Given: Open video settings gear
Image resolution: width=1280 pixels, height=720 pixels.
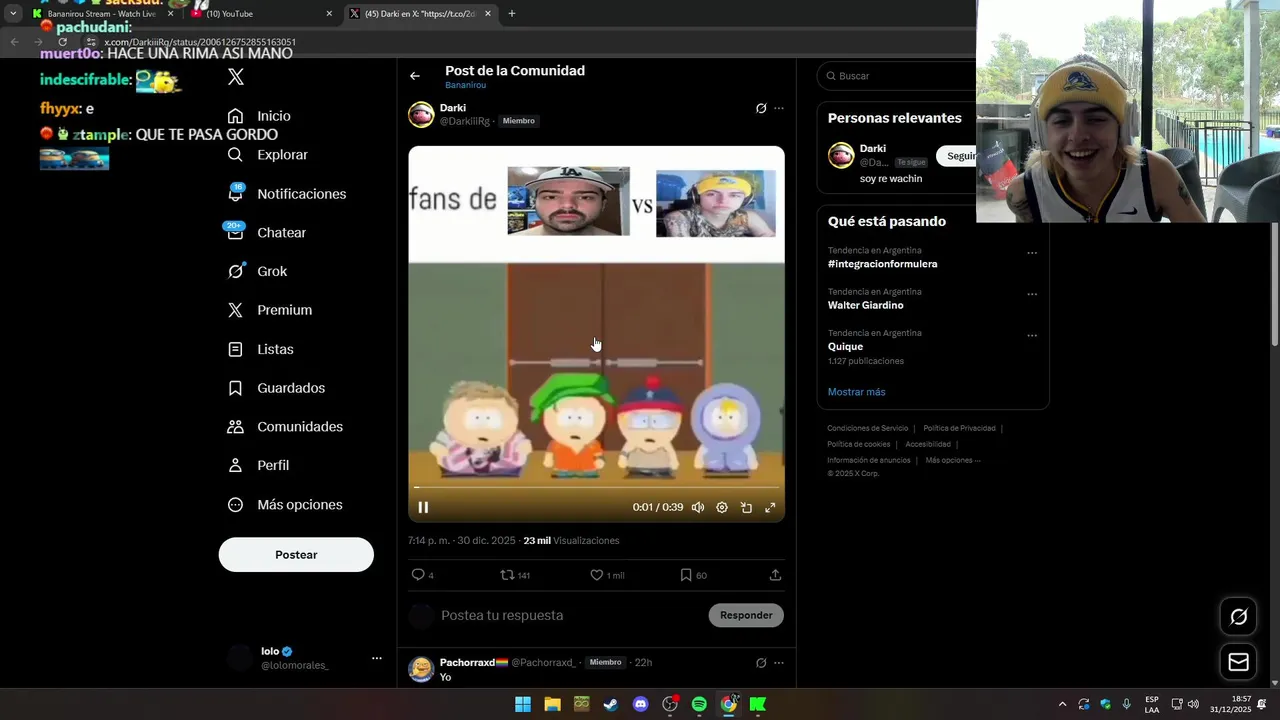Looking at the screenshot, I should [722, 508].
